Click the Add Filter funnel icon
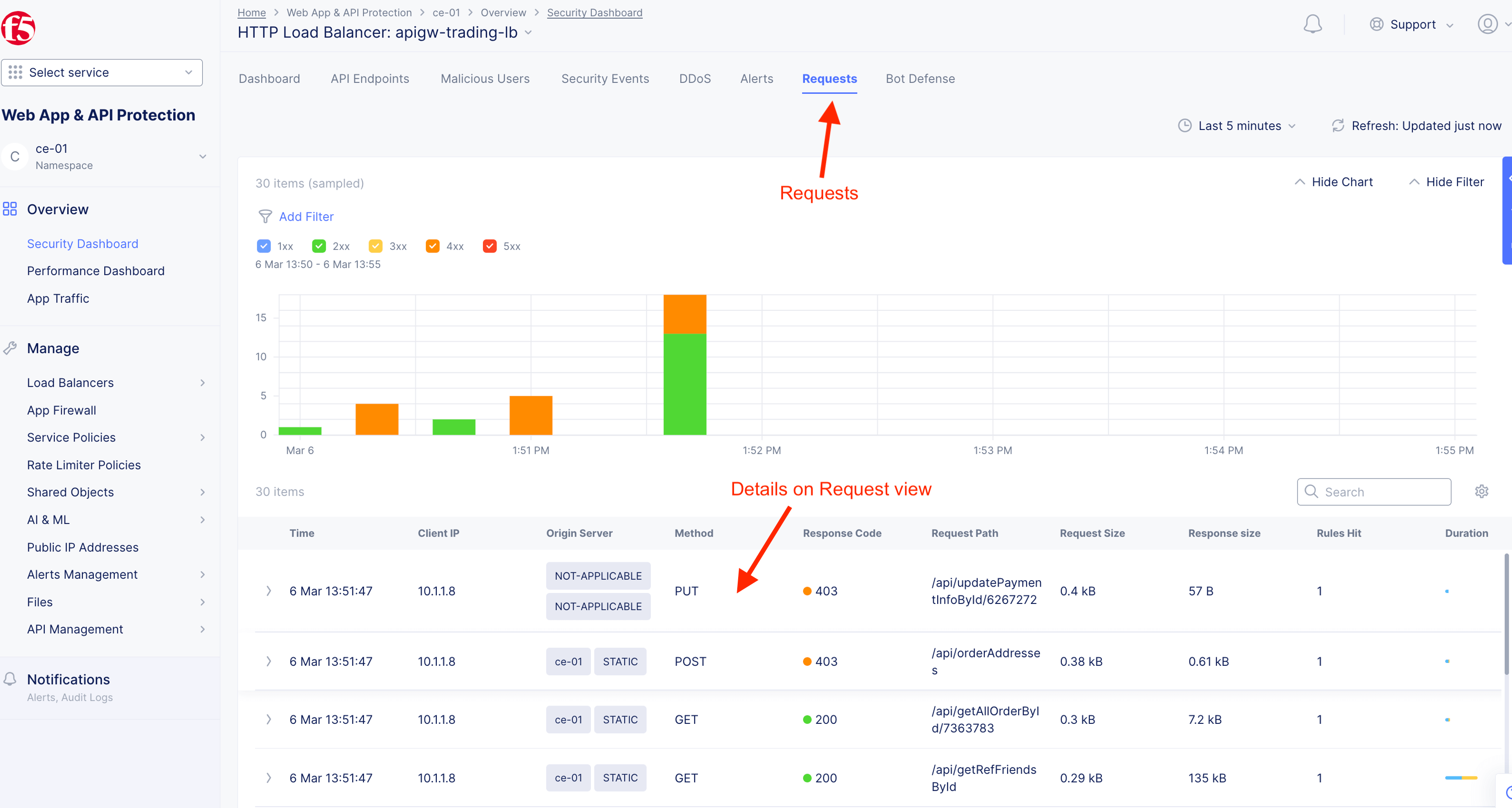 point(265,217)
